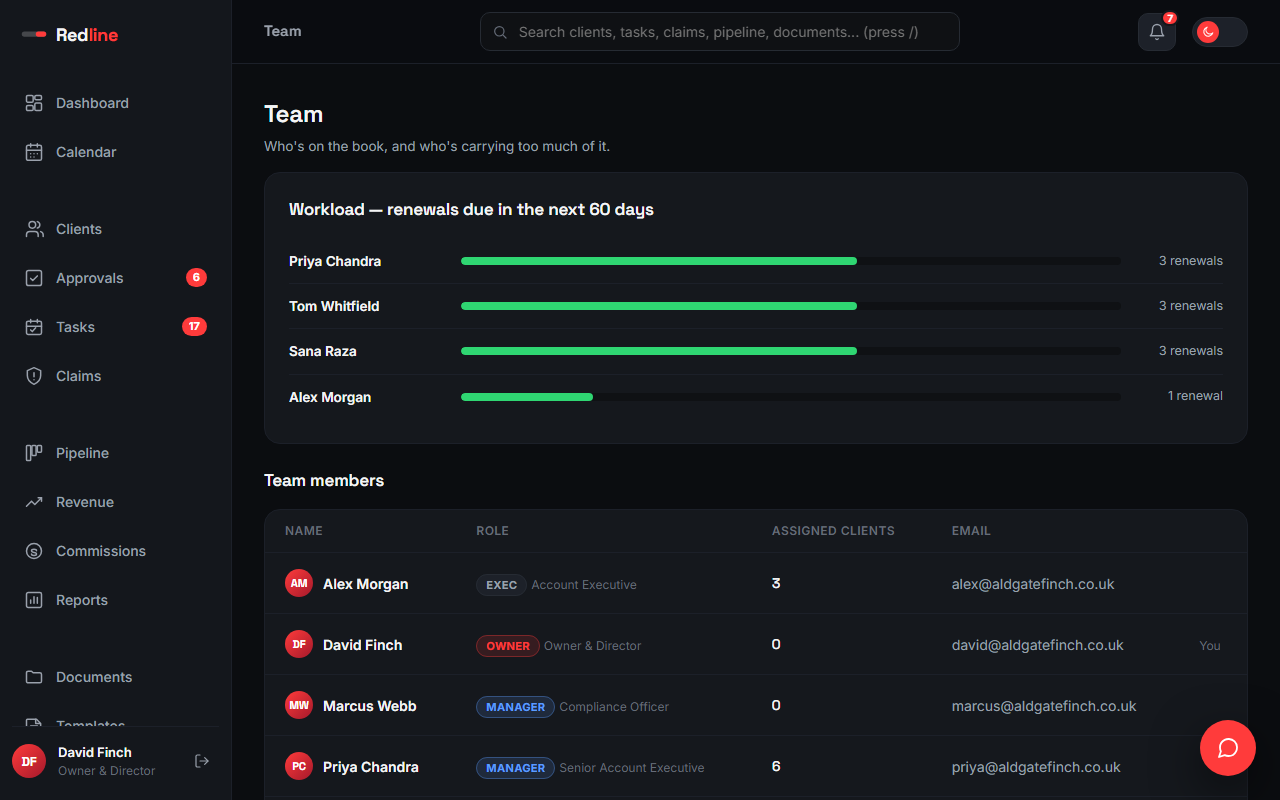
Task: Click the Revenue trend arrow icon
Action: 34,502
